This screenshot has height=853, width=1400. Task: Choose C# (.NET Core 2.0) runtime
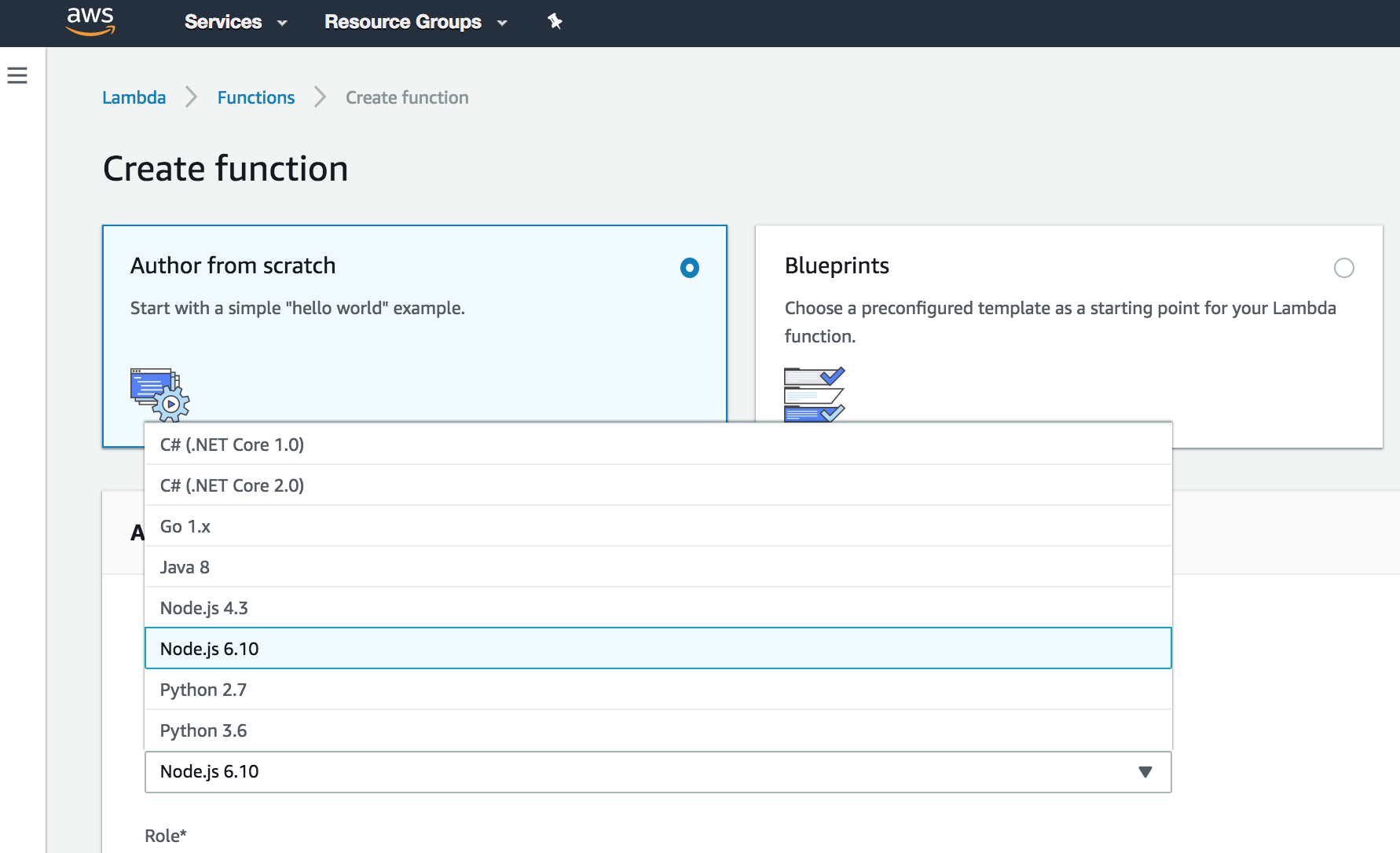click(x=658, y=485)
